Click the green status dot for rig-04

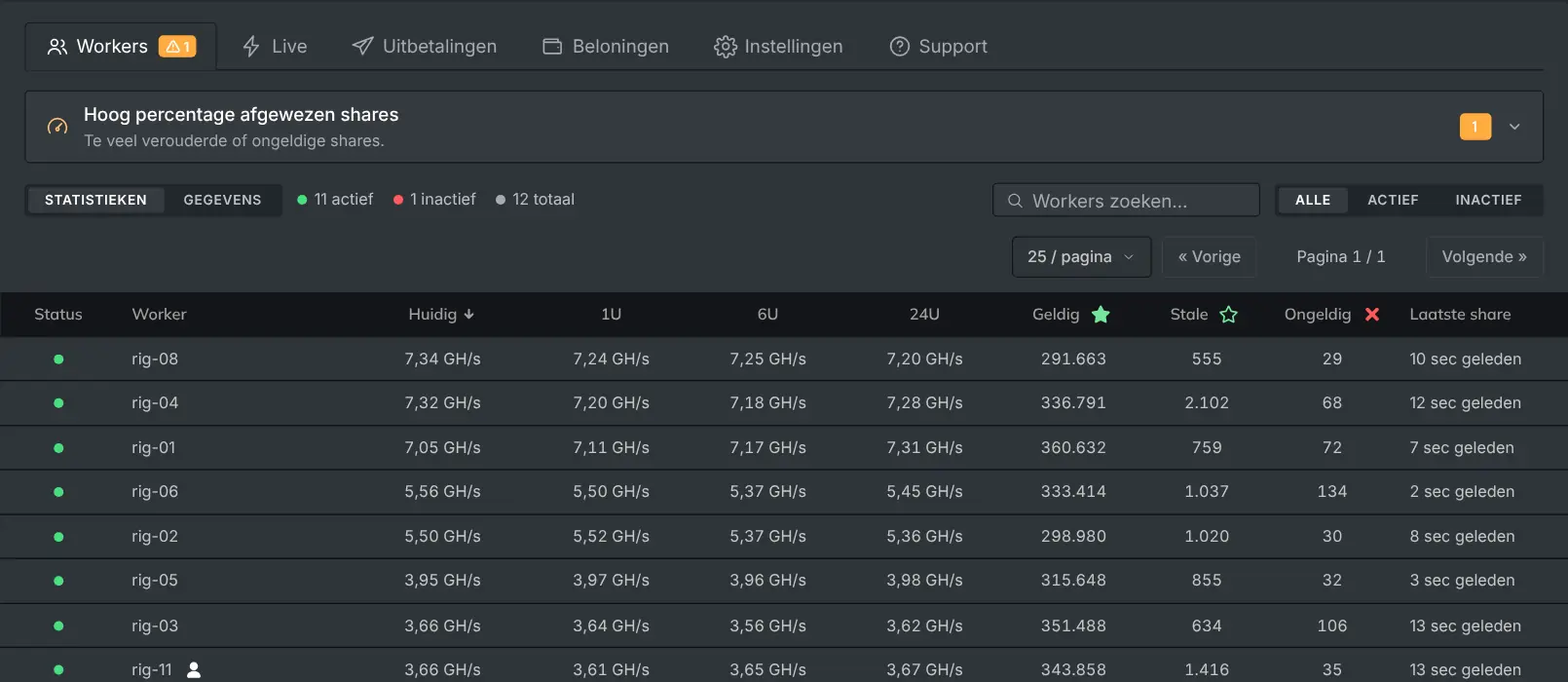click(x=58, y=403)
